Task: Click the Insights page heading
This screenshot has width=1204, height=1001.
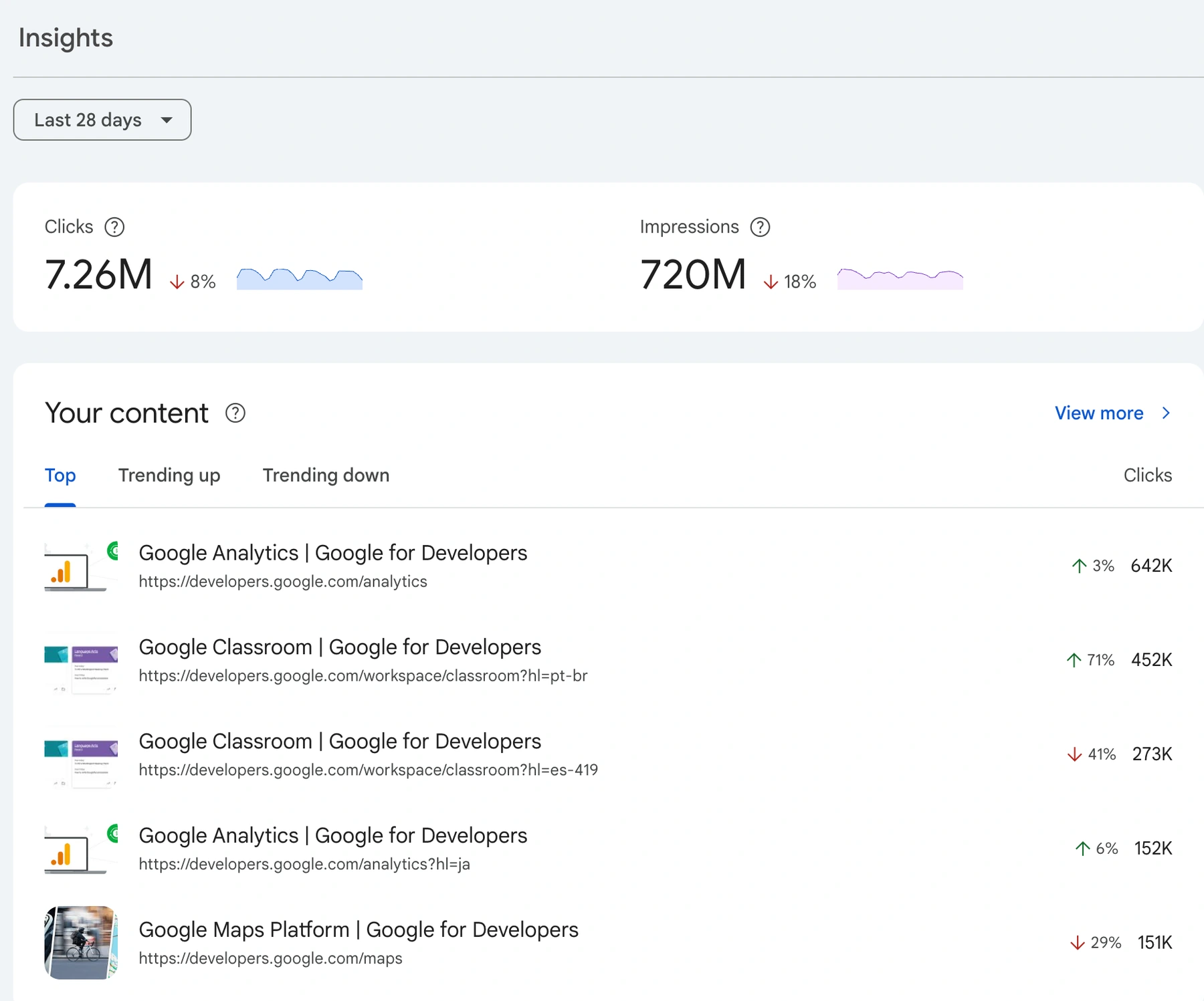Action: 66,38
